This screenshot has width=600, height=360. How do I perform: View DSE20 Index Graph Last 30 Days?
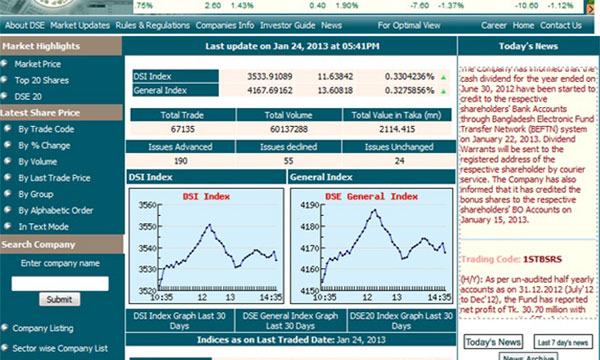(401, 321)
